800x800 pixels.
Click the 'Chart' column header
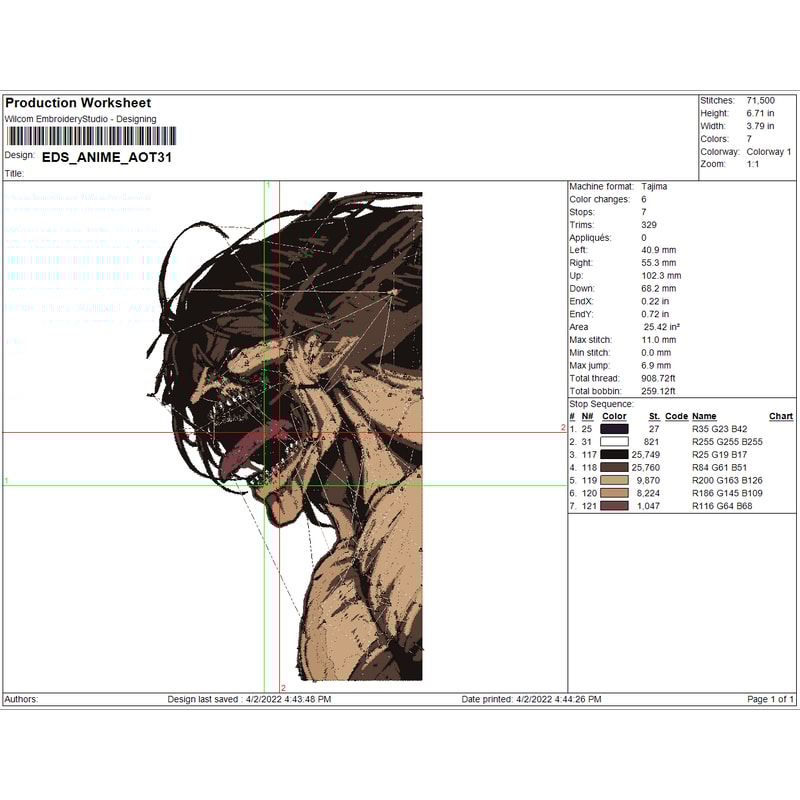[x=780, y=416]
